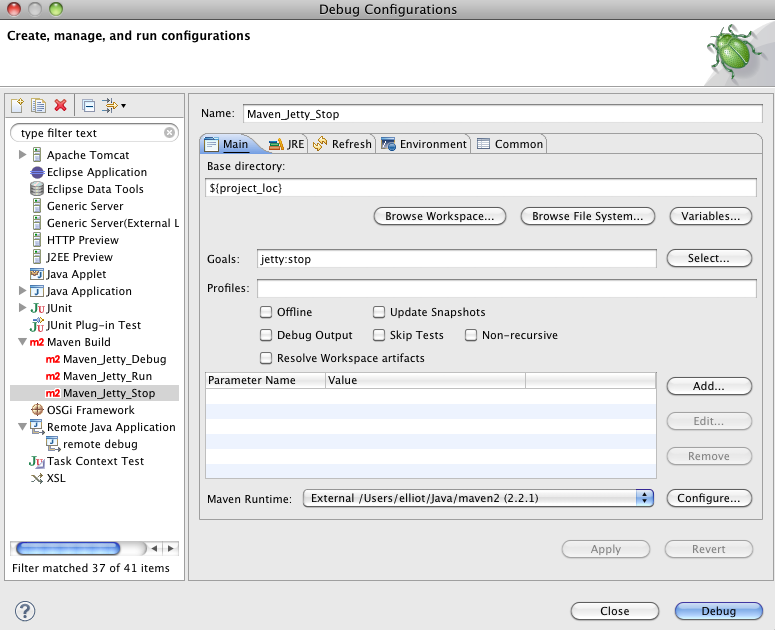Expand the Java Application tree node
Viewport: 775px width, 630px height.
click(x=22, y=291)
